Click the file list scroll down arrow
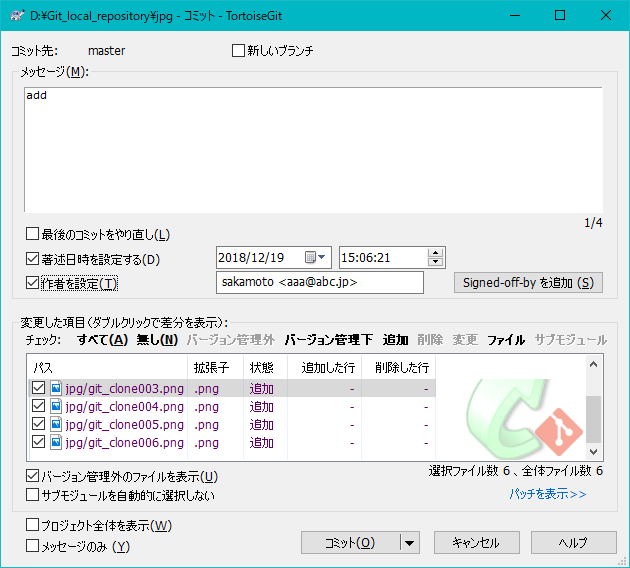This screenshot has height=568, width=630. [x=593, y=452]
